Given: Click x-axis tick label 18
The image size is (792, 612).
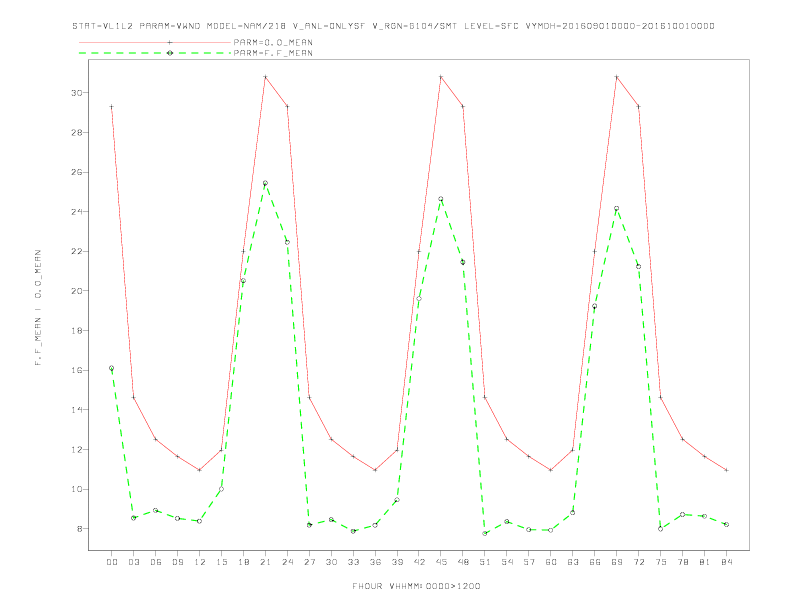Looking at the screenshot, I should 243,562.
